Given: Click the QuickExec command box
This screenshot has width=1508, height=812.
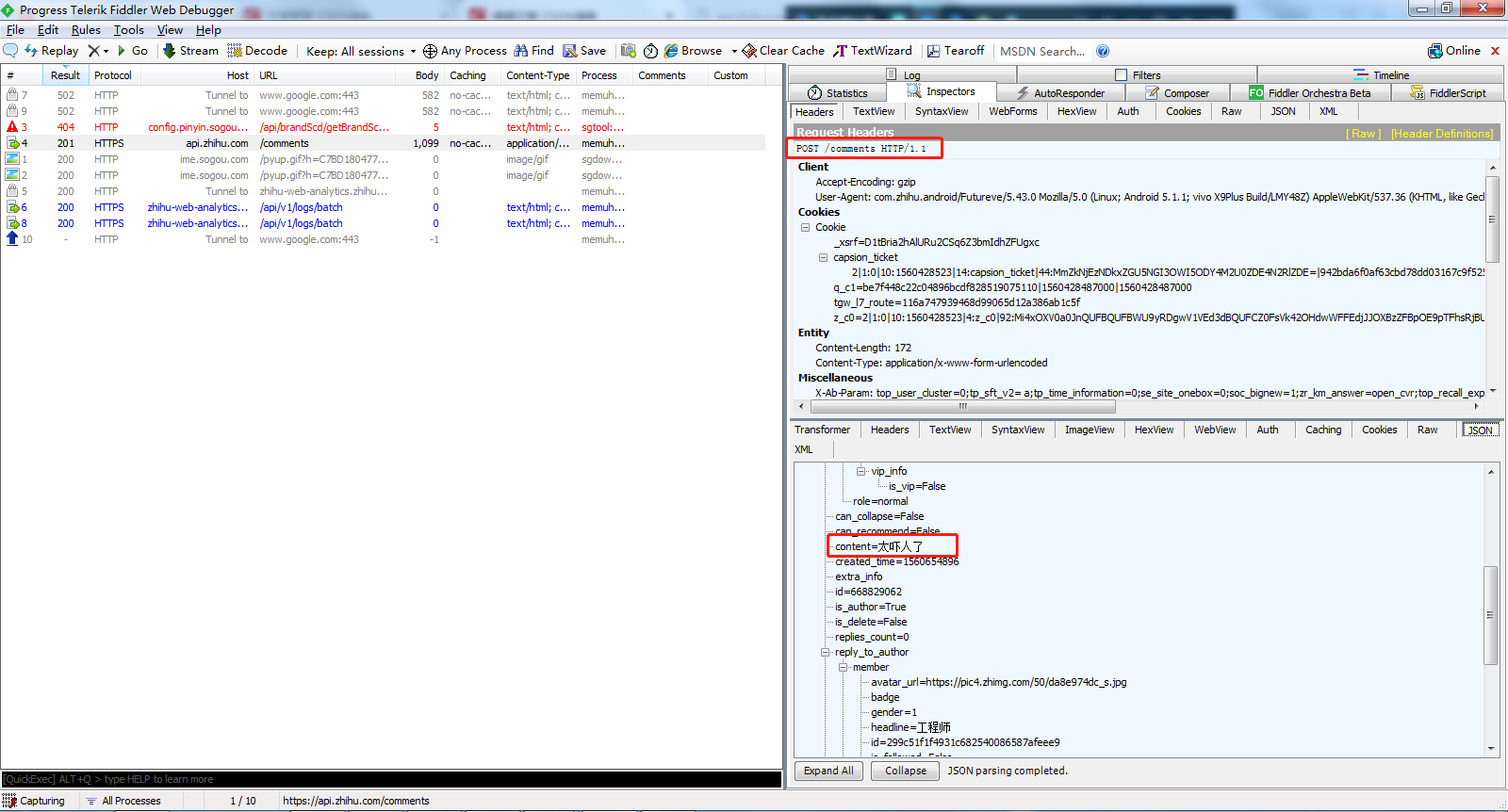Looking at the screenshot, I should tap(391, 779).
